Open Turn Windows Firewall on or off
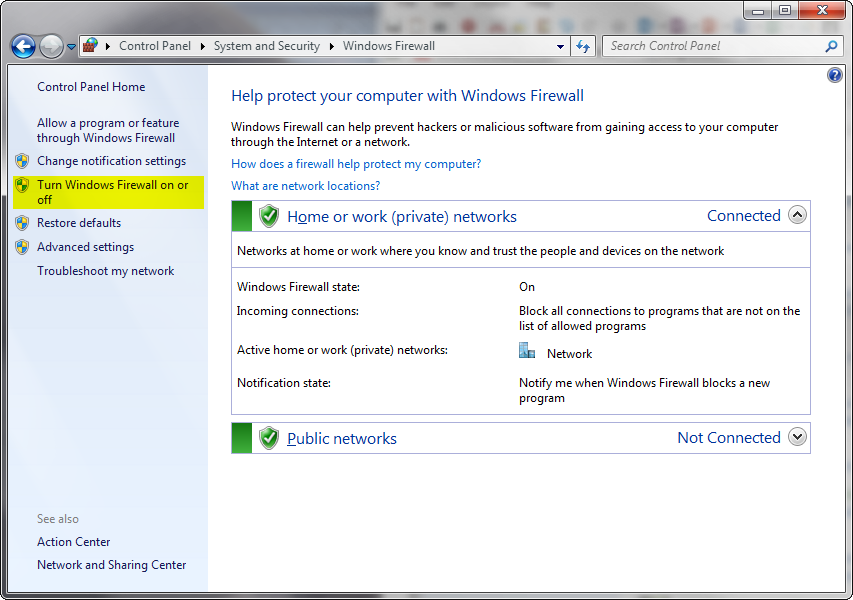The height and width of the screenshot is (600, 853). tap(113, 192)
